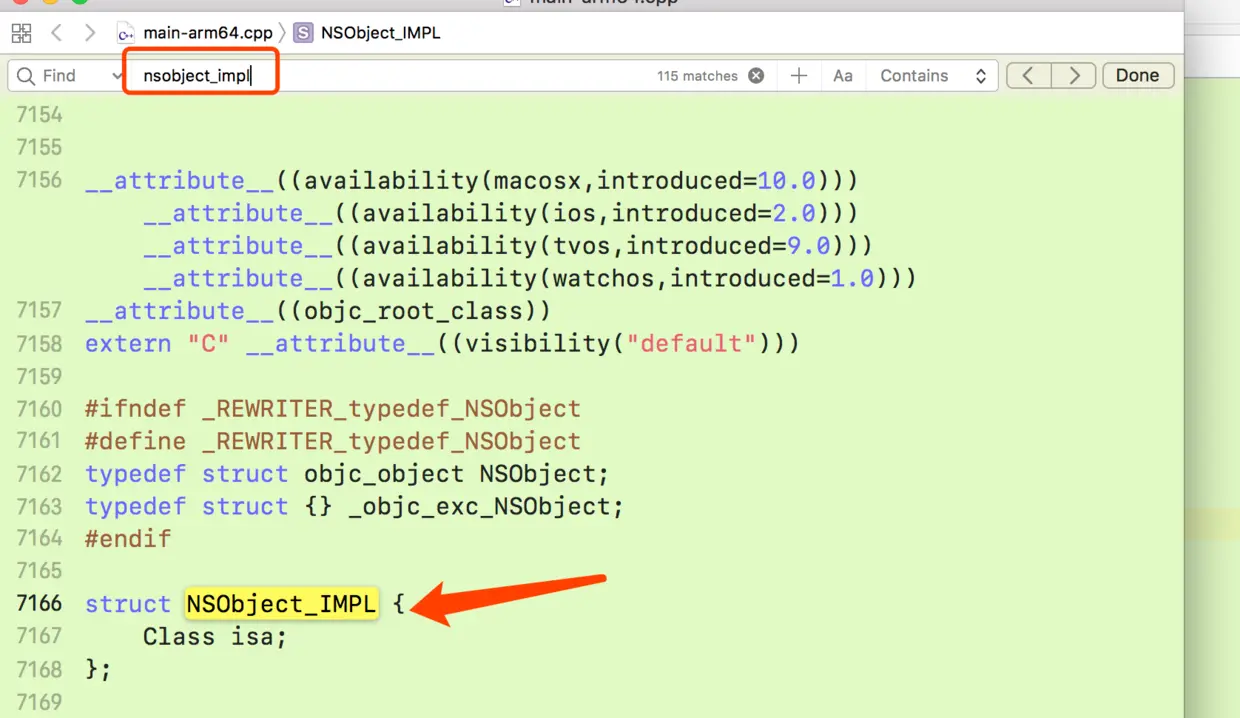Open the Contains match type dropdown
The image size is (1240, 718).
[x=933, y=76]
